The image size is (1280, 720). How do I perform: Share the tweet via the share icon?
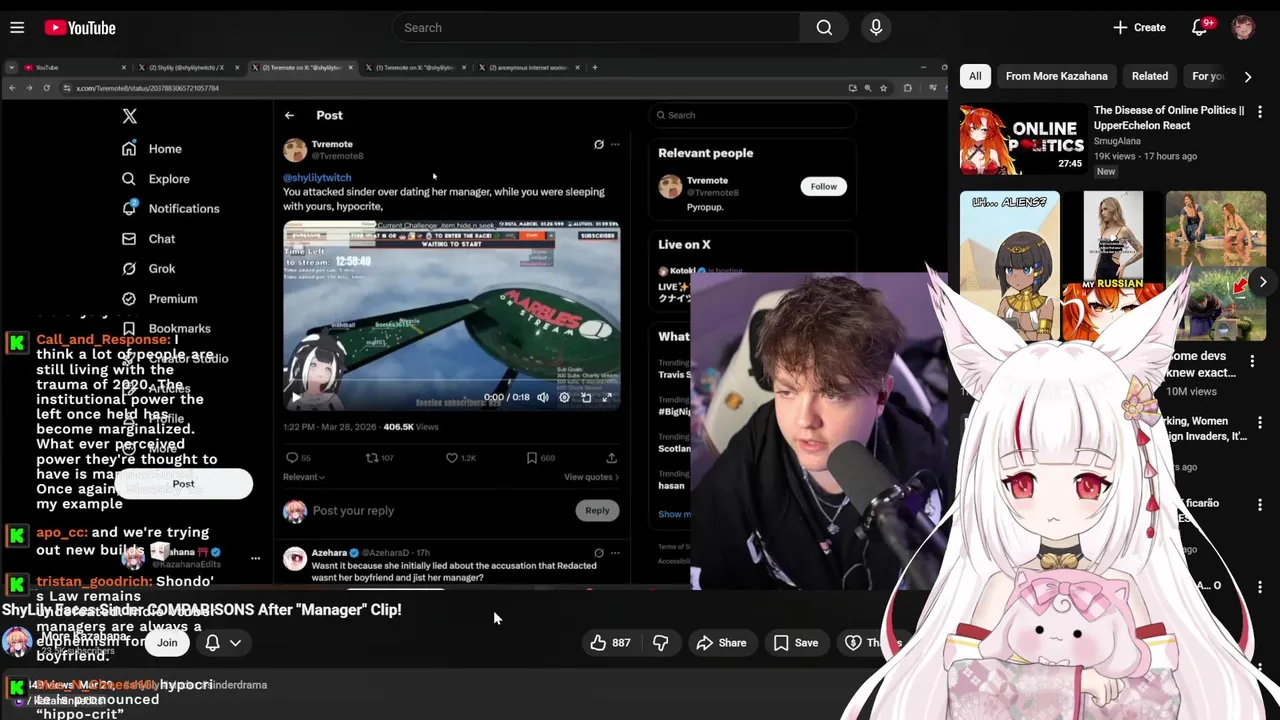(x=611, y=458)
